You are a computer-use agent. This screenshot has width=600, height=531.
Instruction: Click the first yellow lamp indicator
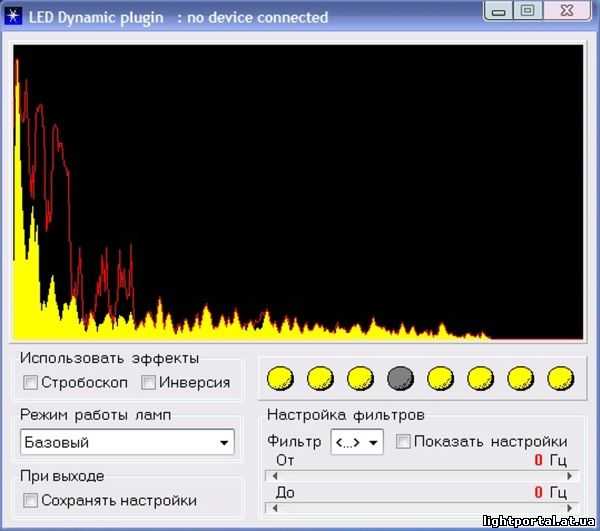tap(280, 378)
